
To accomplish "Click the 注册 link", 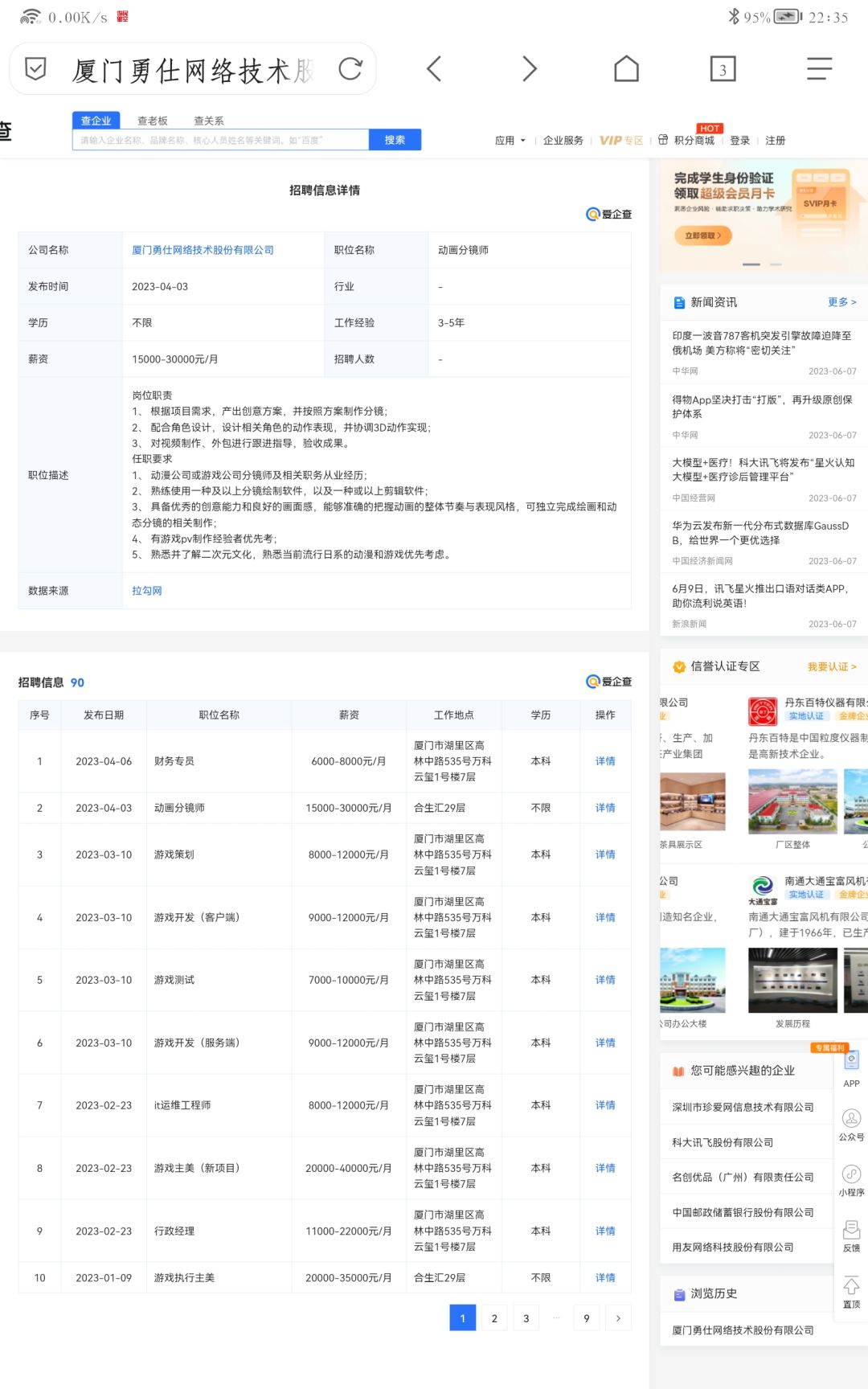I will click(x=776, y=141).
